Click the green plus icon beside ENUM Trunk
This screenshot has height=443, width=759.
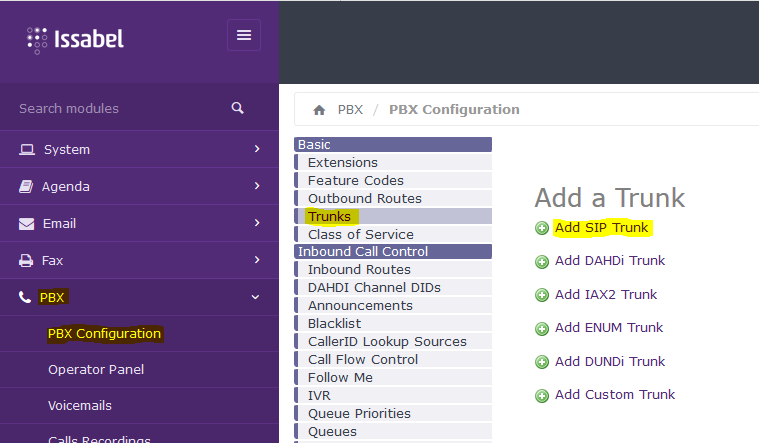click(x=542, y=328)
